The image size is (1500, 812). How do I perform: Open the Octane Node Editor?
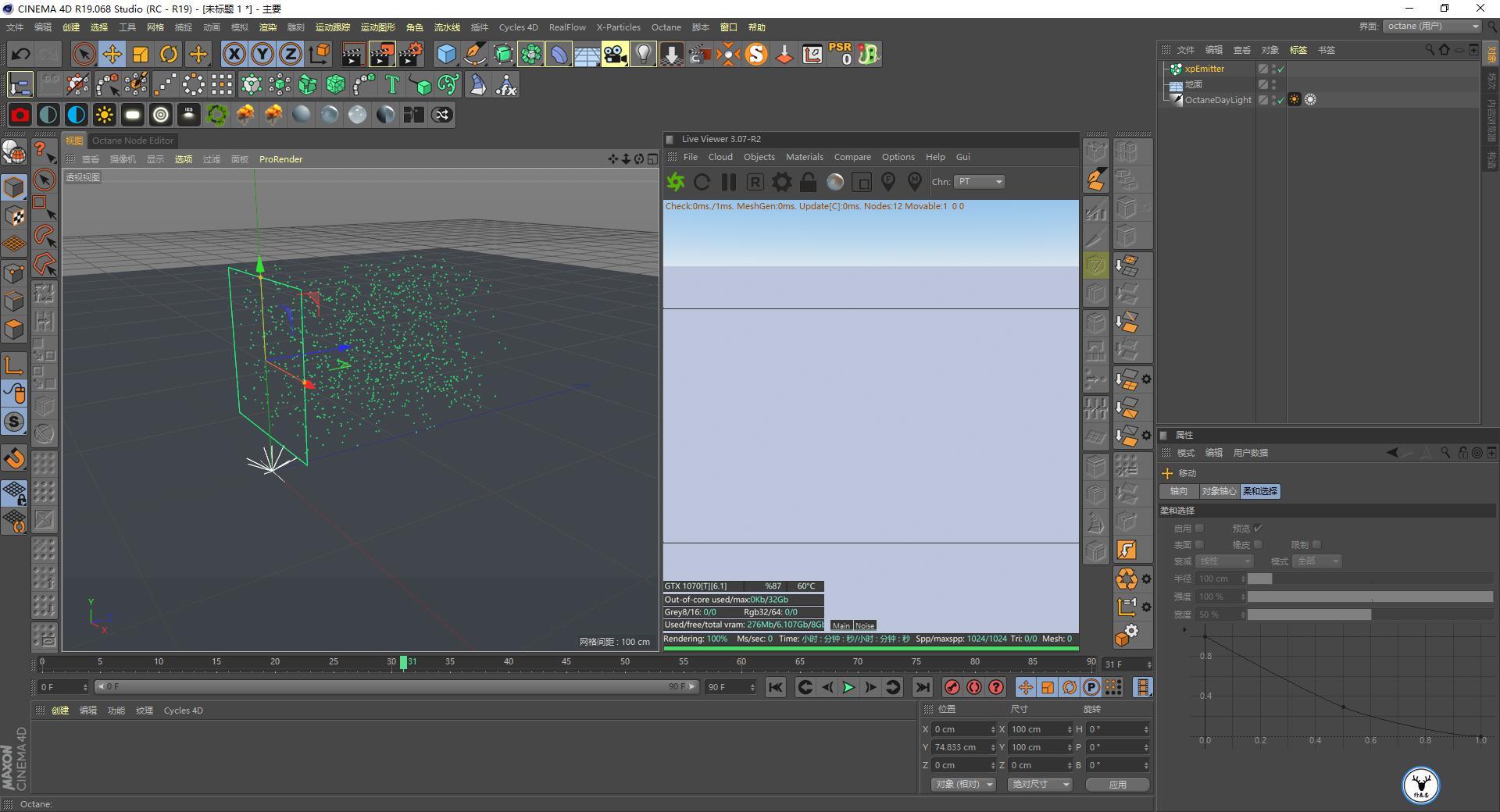click(131, 141)
